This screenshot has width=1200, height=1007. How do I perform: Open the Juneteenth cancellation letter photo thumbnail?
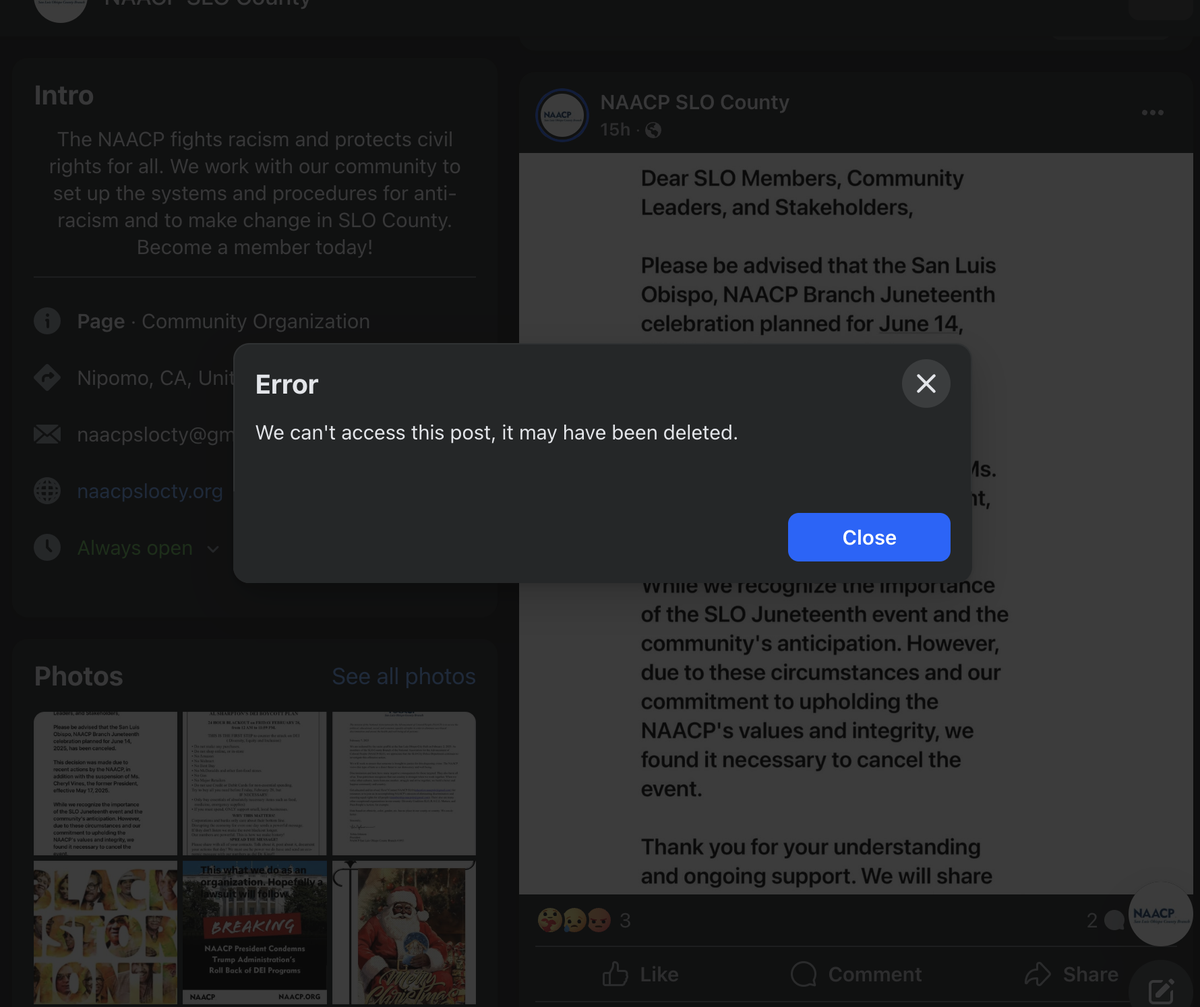tap(105, 783)
